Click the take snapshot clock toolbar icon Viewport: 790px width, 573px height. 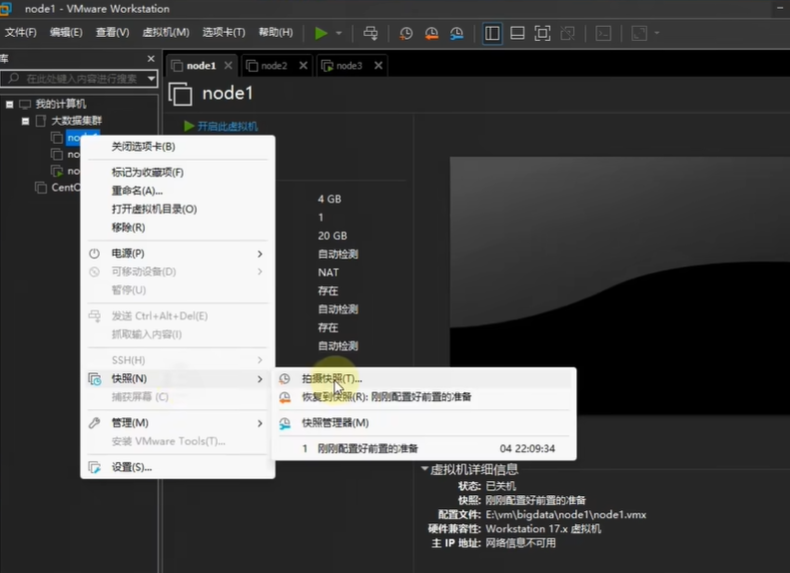(406, 33)
